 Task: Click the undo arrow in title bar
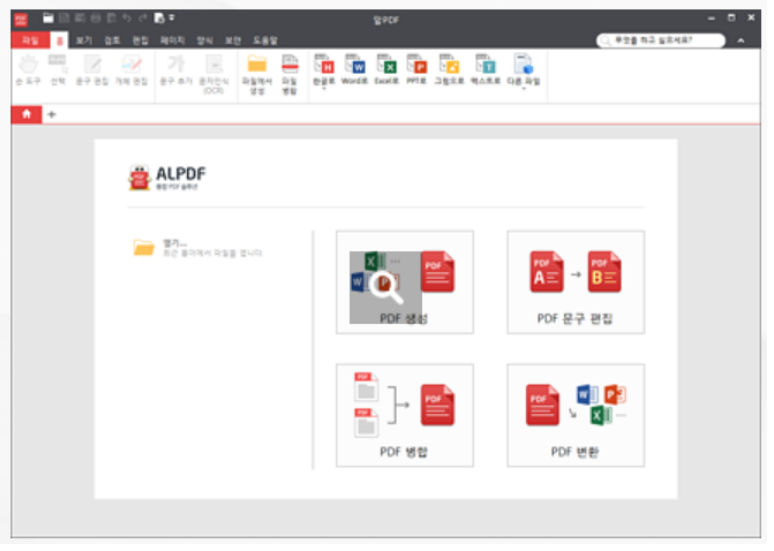point(127,18)
